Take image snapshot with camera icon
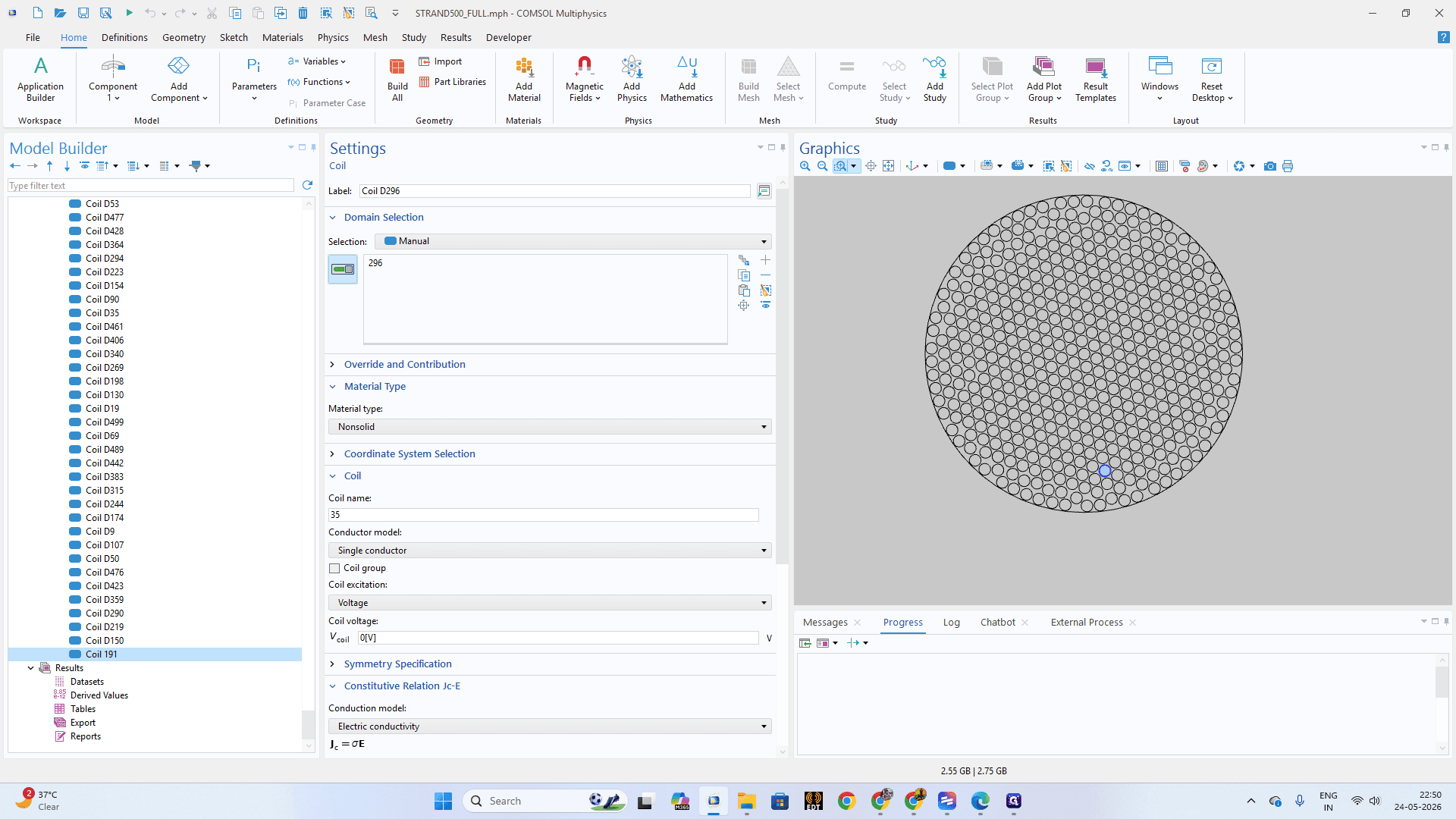This screenshot has width=1456, height=819. pos(1269,166)
